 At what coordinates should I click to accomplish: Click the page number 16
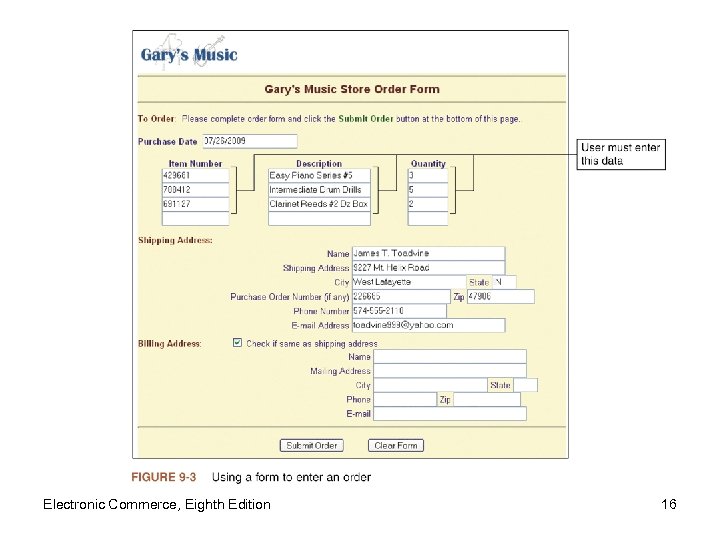point(669,504)
